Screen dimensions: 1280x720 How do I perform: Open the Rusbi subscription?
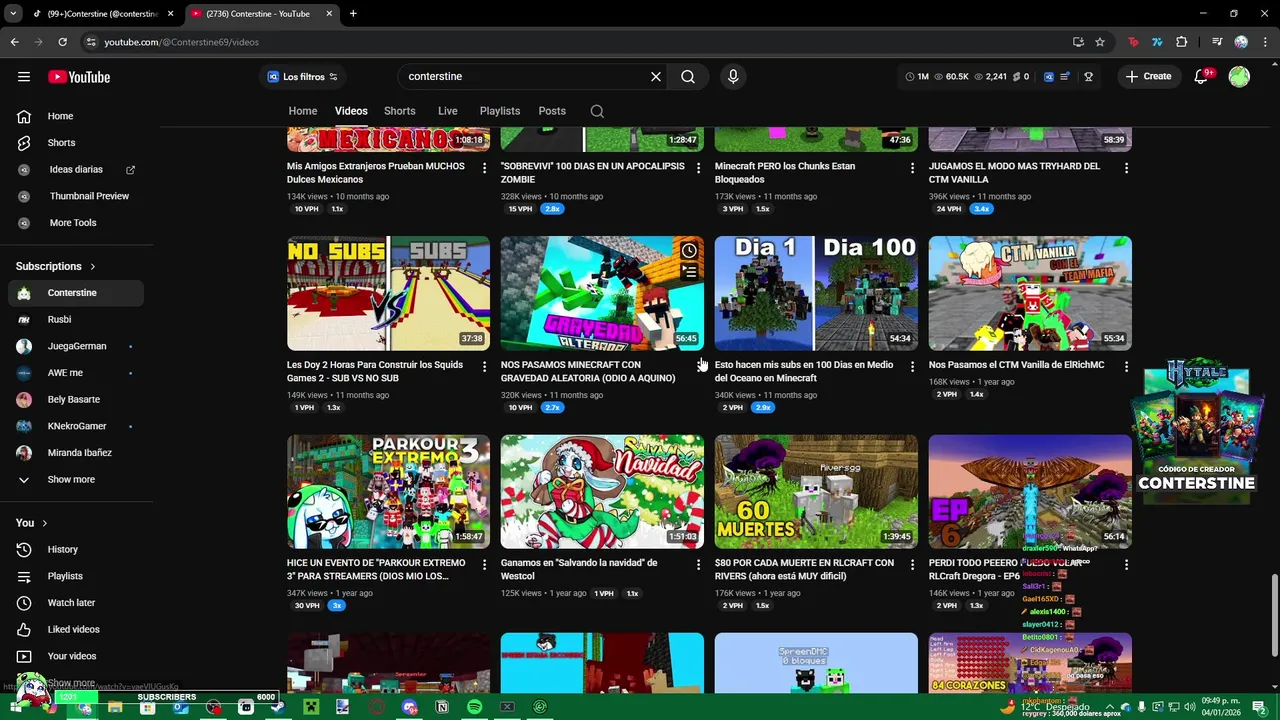[x=76, y=320]
